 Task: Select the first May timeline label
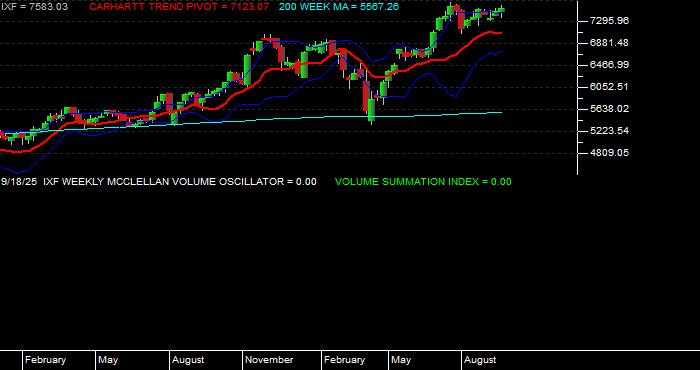(108, 360)
